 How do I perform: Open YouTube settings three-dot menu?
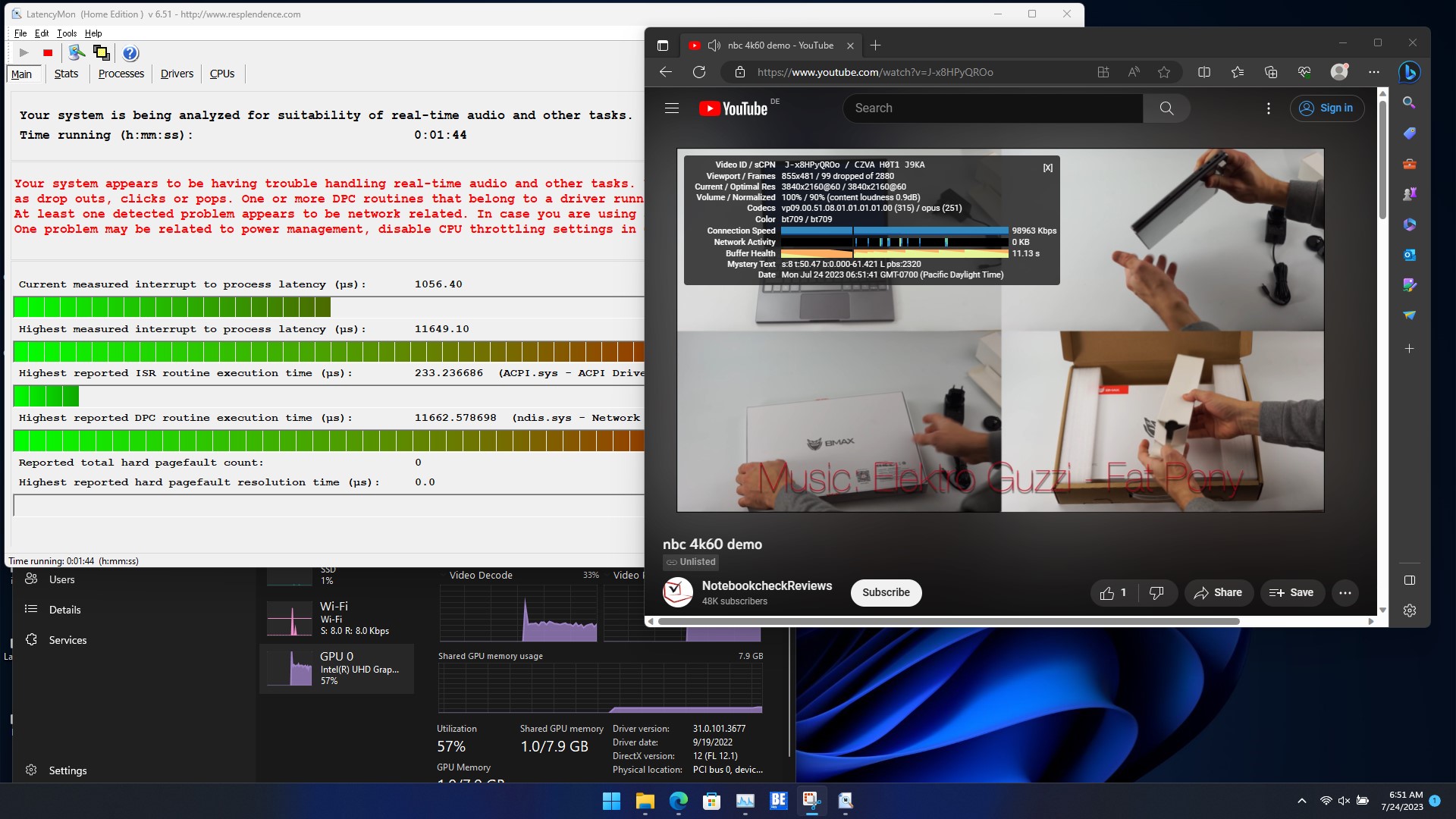[x=1269, y=108]
